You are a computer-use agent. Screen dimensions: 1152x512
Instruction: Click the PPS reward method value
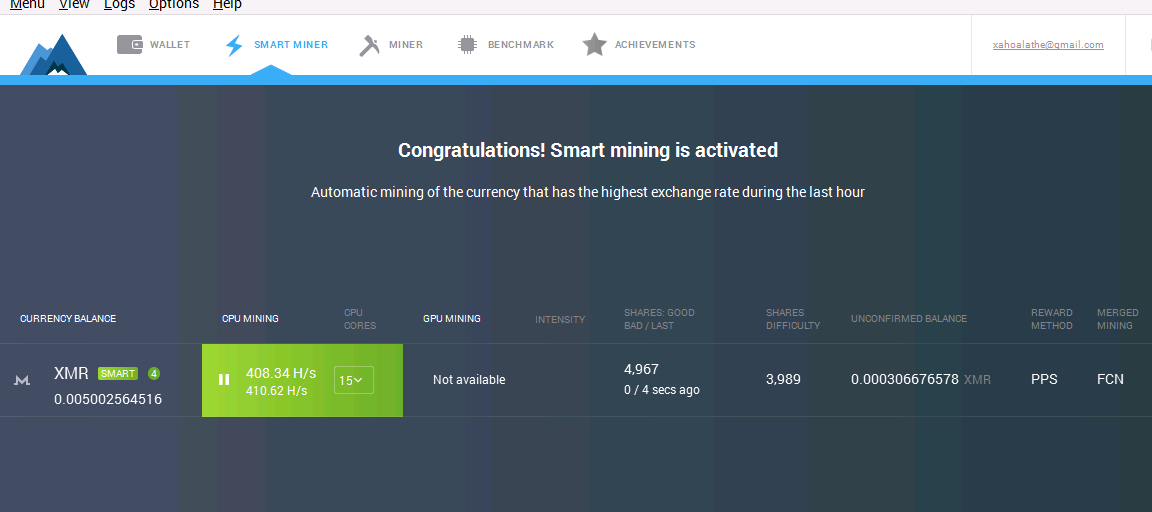tap(1044, 380)
